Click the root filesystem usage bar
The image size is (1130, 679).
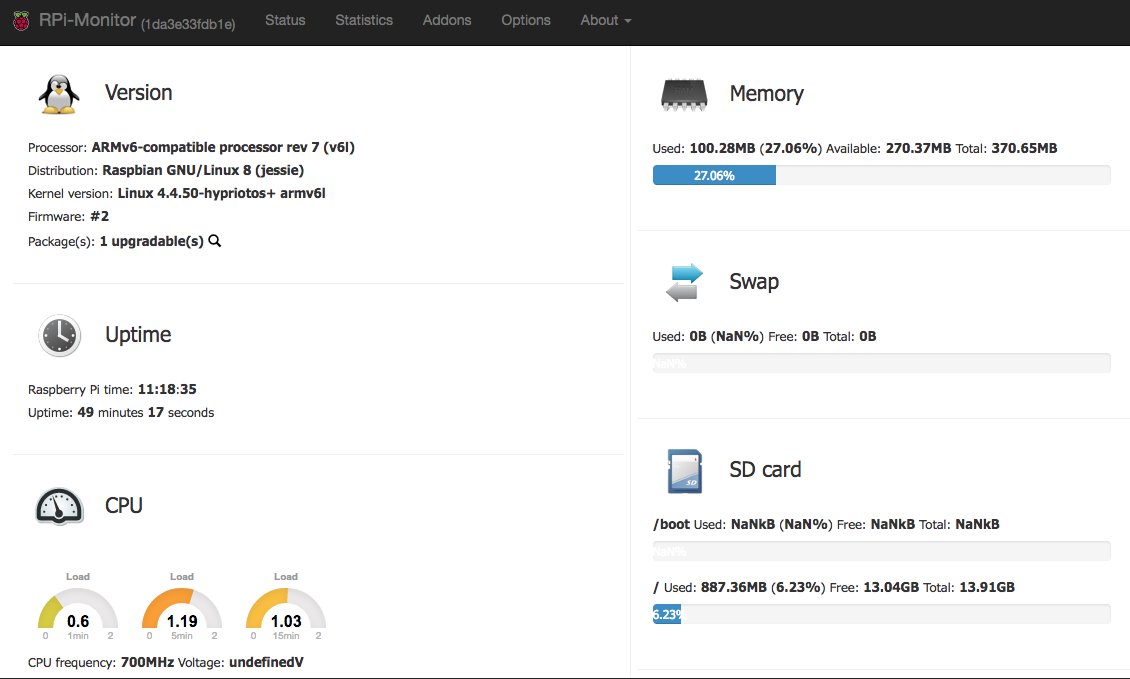[881, 614]
